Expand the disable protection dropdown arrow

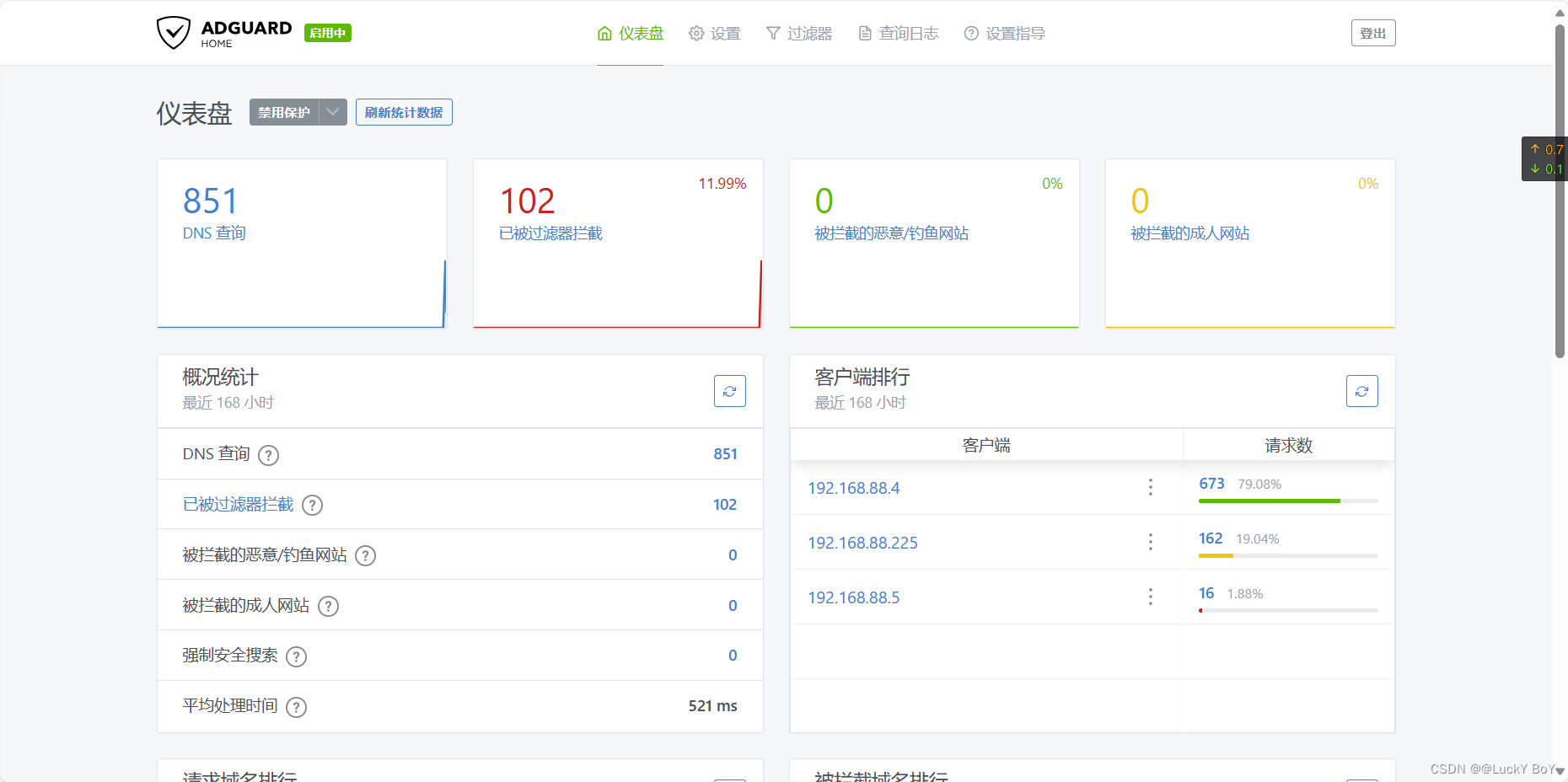click(x=333, y=112)
